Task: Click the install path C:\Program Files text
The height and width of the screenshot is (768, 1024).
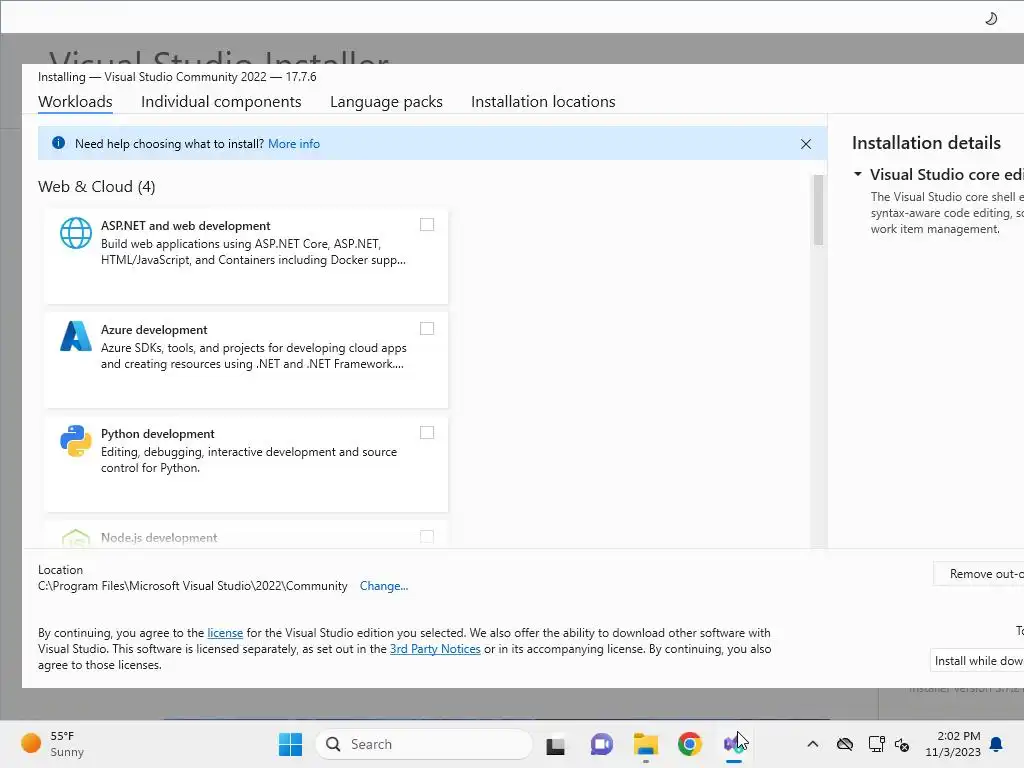Action: click(193, 586)
